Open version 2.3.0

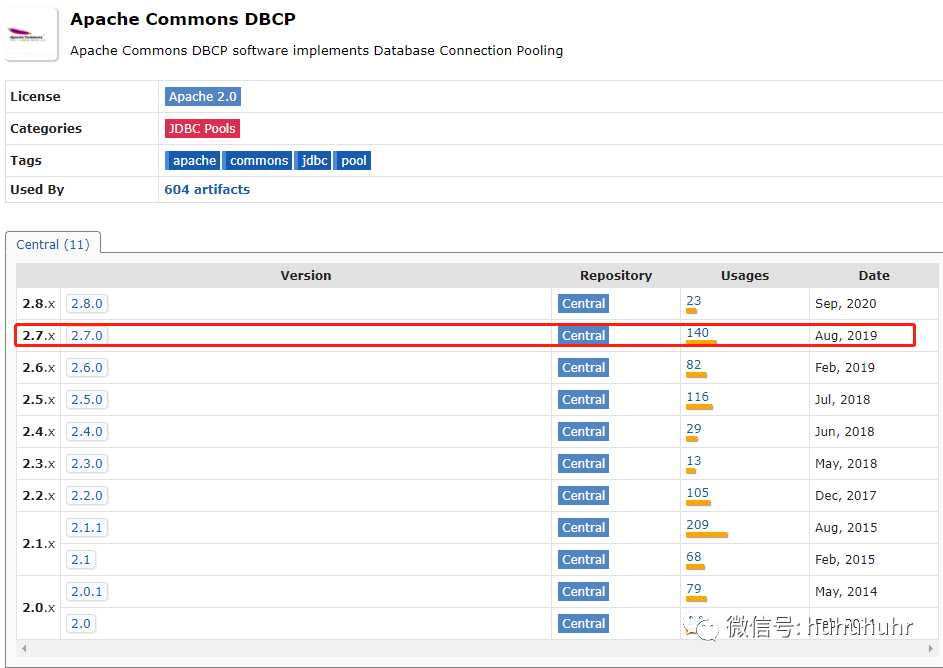click(87, 464)
